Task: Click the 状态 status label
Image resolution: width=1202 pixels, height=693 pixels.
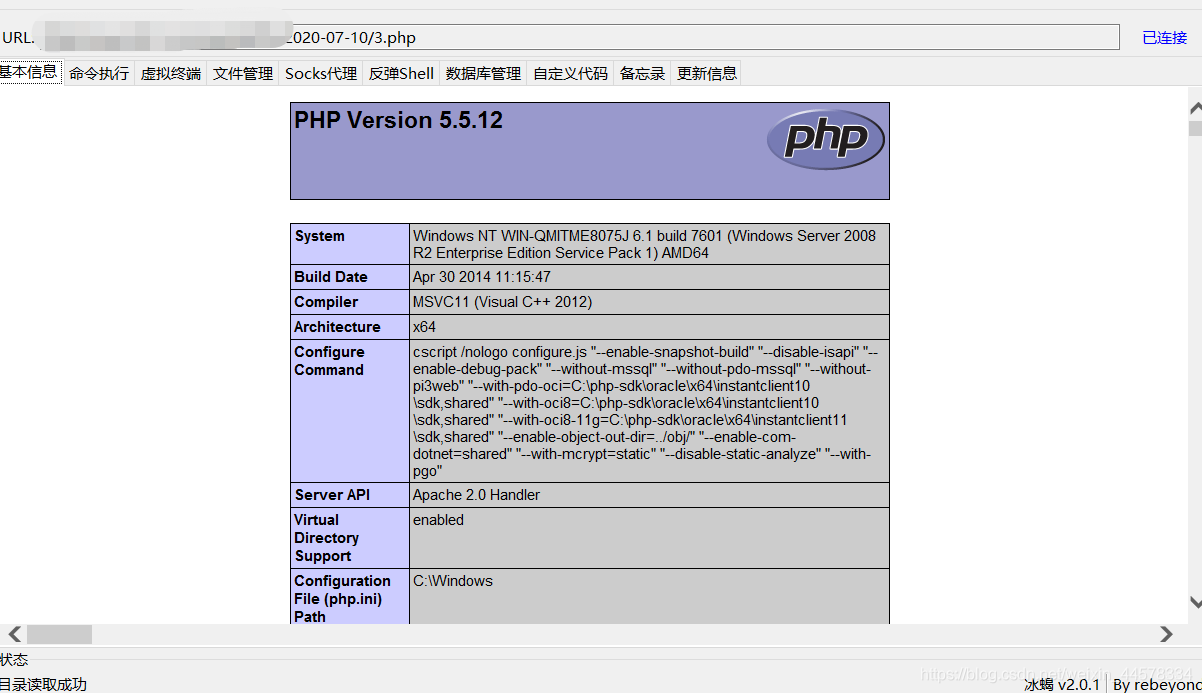Action: (14, 659)
